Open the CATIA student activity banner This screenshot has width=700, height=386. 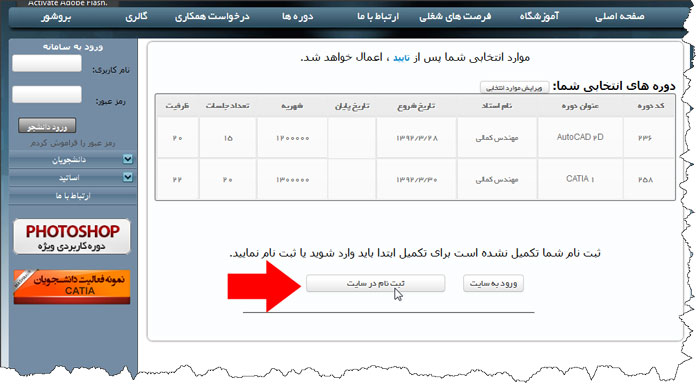[x=72, y=286]
